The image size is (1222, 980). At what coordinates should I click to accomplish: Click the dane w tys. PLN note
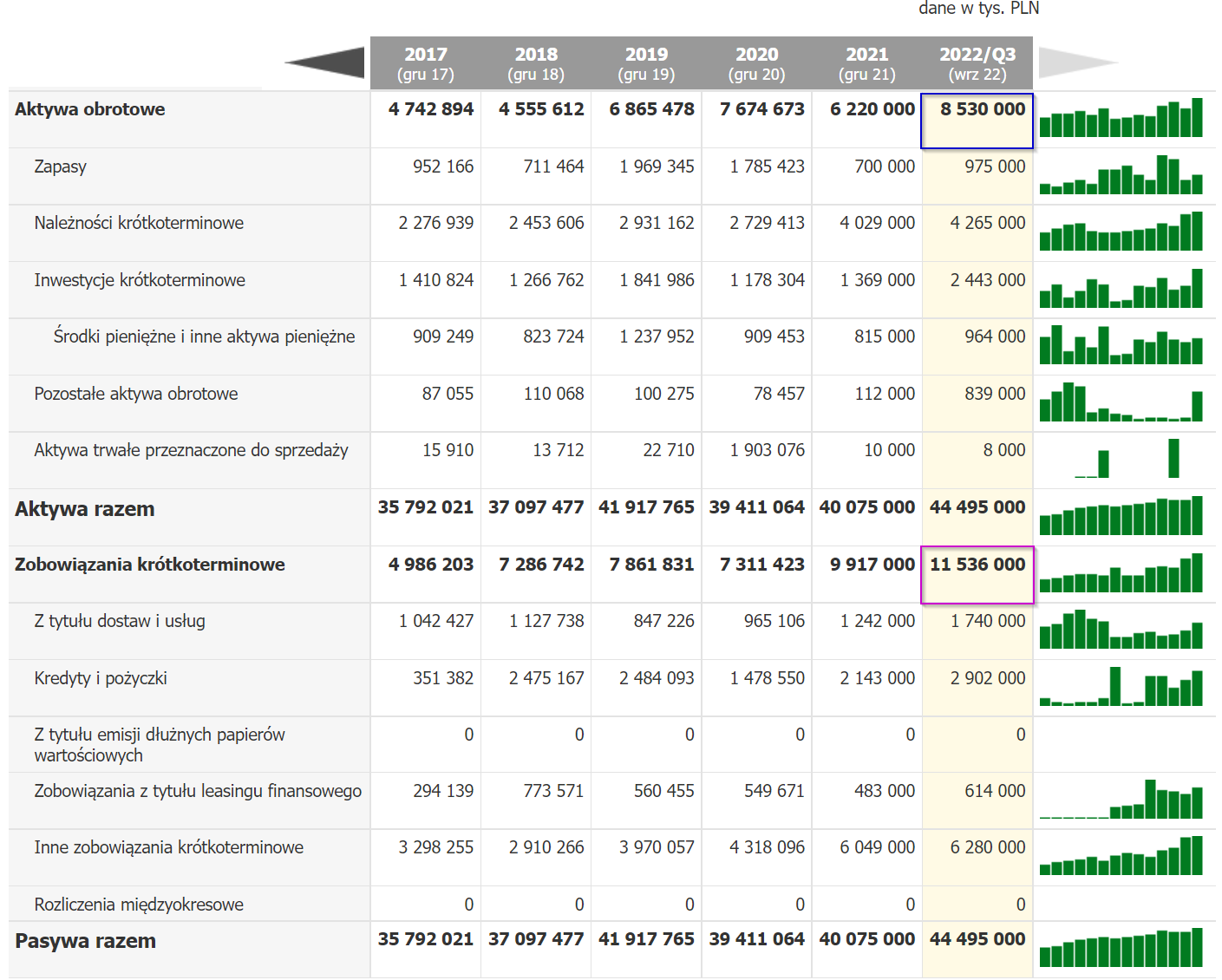(979, 9)
